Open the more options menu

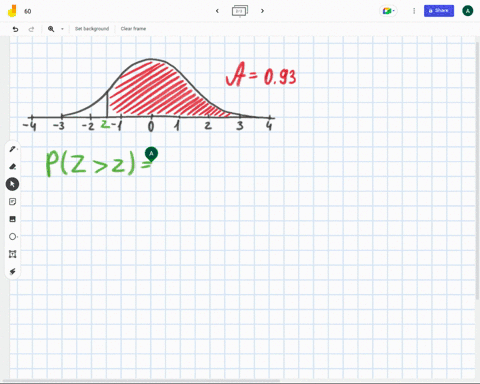(414, 11)
